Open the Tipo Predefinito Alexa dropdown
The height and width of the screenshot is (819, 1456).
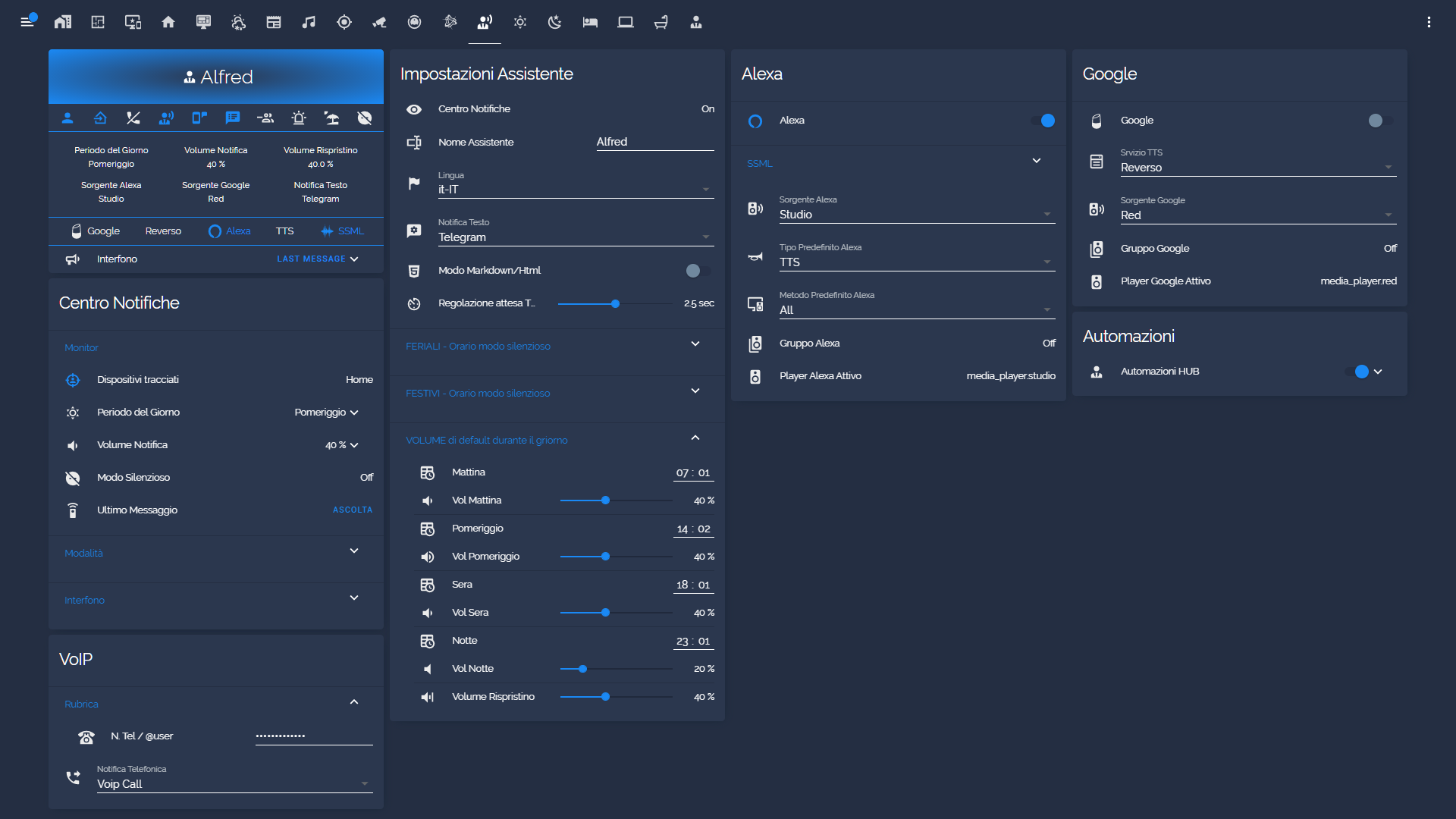(x=918, y=257)
